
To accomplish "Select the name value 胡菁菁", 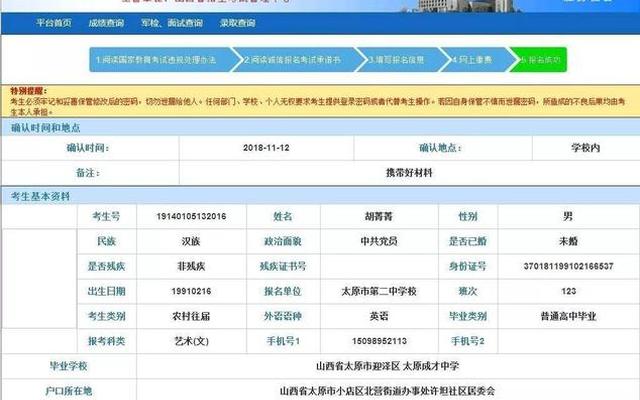I will (x=379, y=216).
